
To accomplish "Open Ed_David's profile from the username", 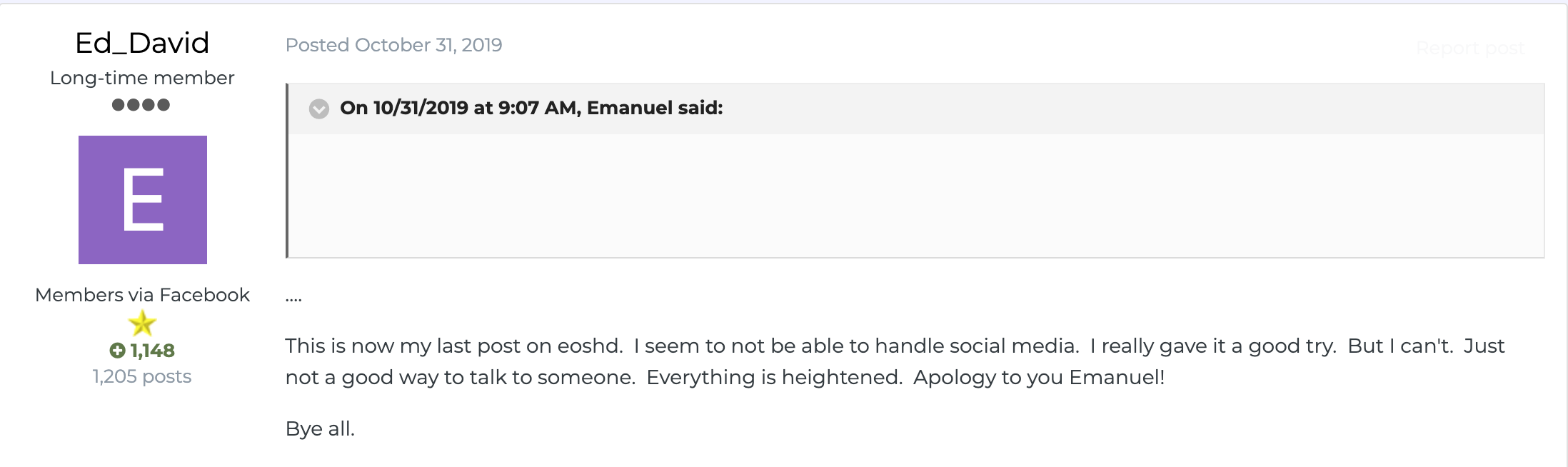I will (x=142, y=43).
